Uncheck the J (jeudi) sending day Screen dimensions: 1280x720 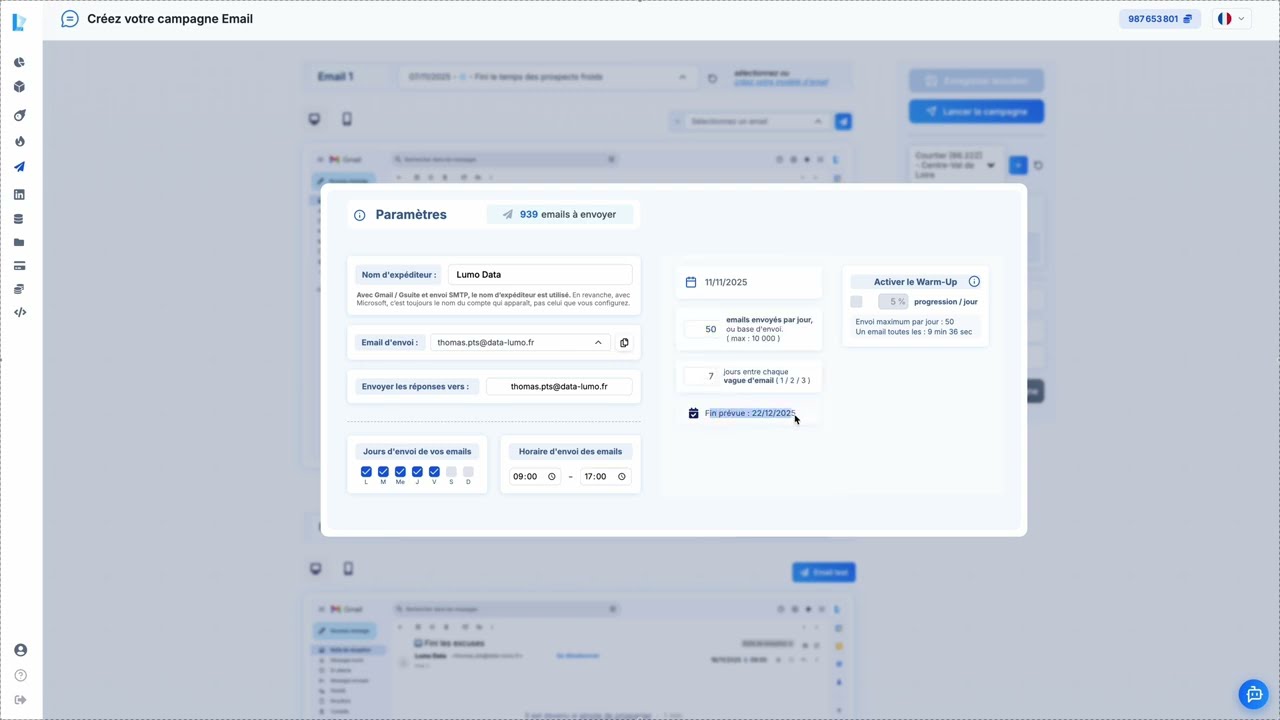(417, 471)
